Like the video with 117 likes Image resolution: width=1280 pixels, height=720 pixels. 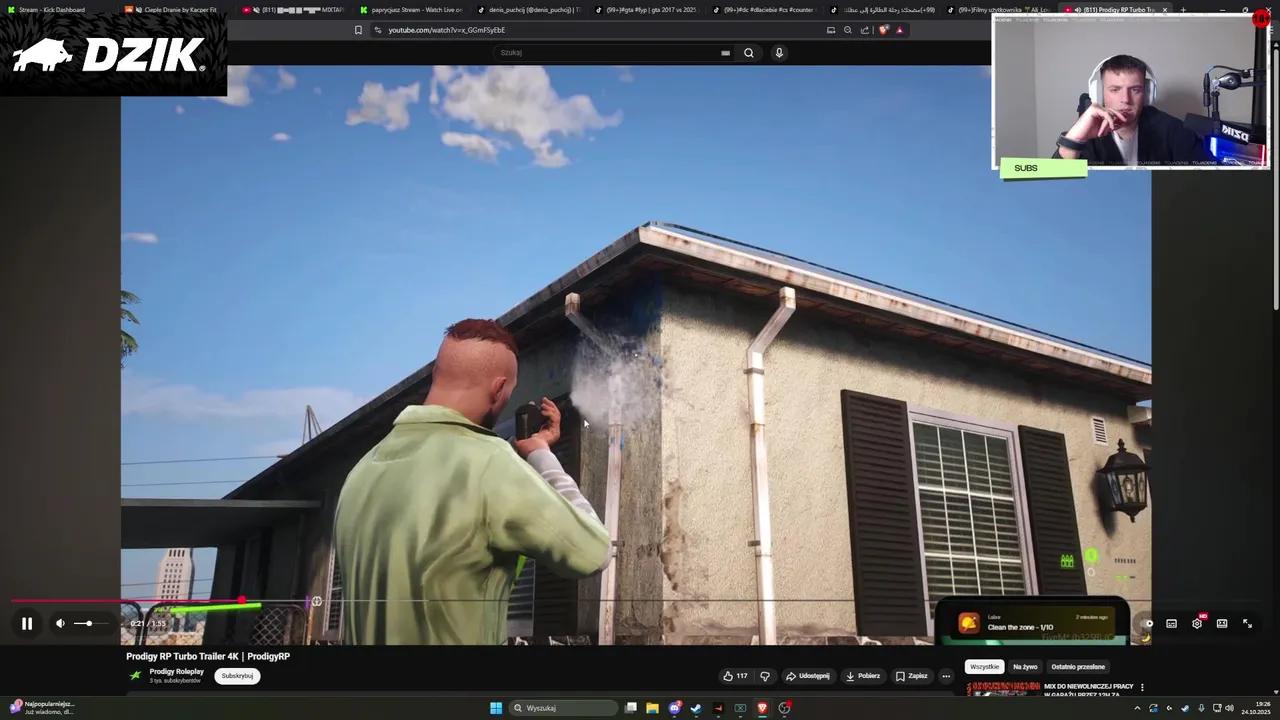click(735, 676)
